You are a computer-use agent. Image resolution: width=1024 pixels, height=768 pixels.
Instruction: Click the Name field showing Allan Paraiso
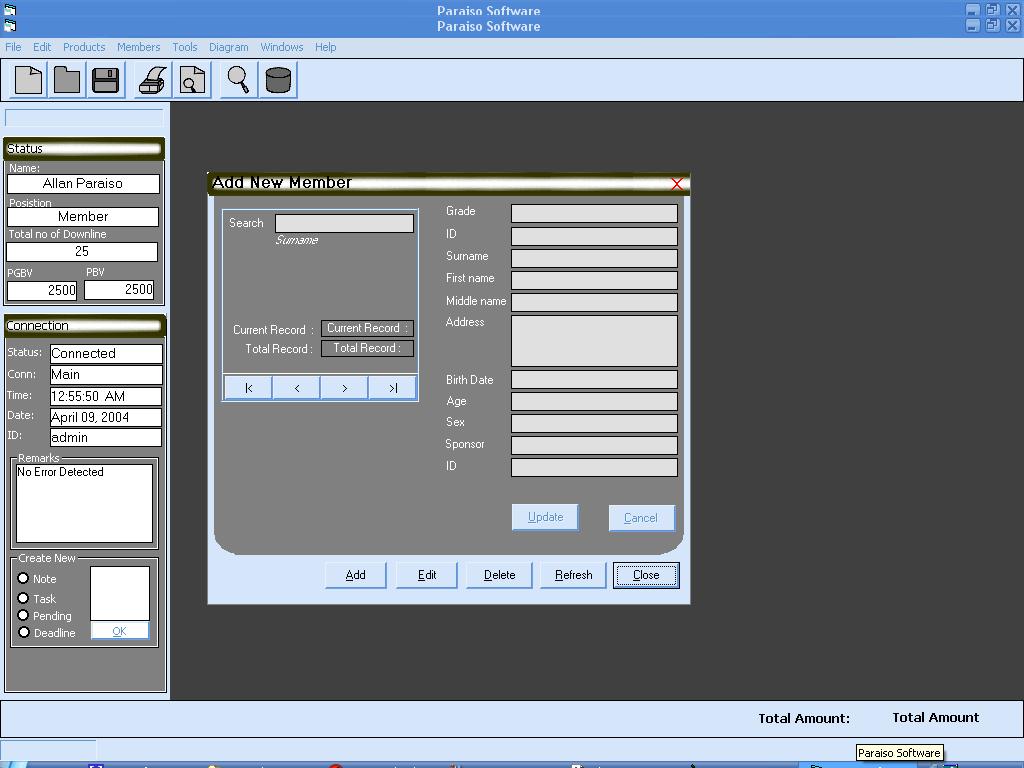tap(83, 184)
